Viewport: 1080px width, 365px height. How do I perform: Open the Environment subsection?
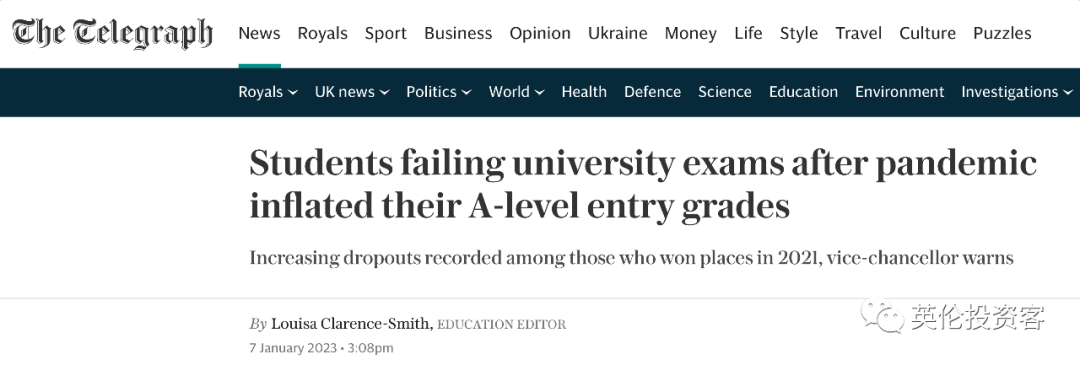(900, 92)
